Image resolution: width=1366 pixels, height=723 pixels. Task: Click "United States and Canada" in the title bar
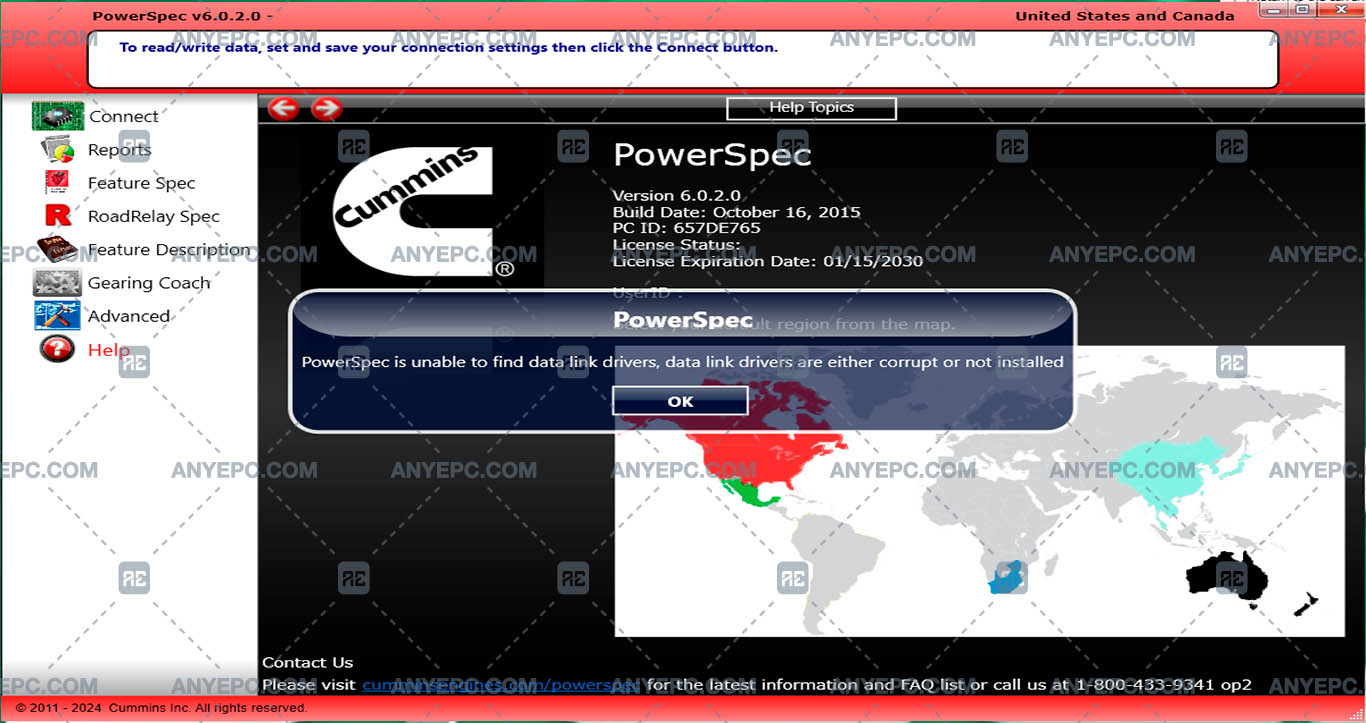(x=1125, y=16)
